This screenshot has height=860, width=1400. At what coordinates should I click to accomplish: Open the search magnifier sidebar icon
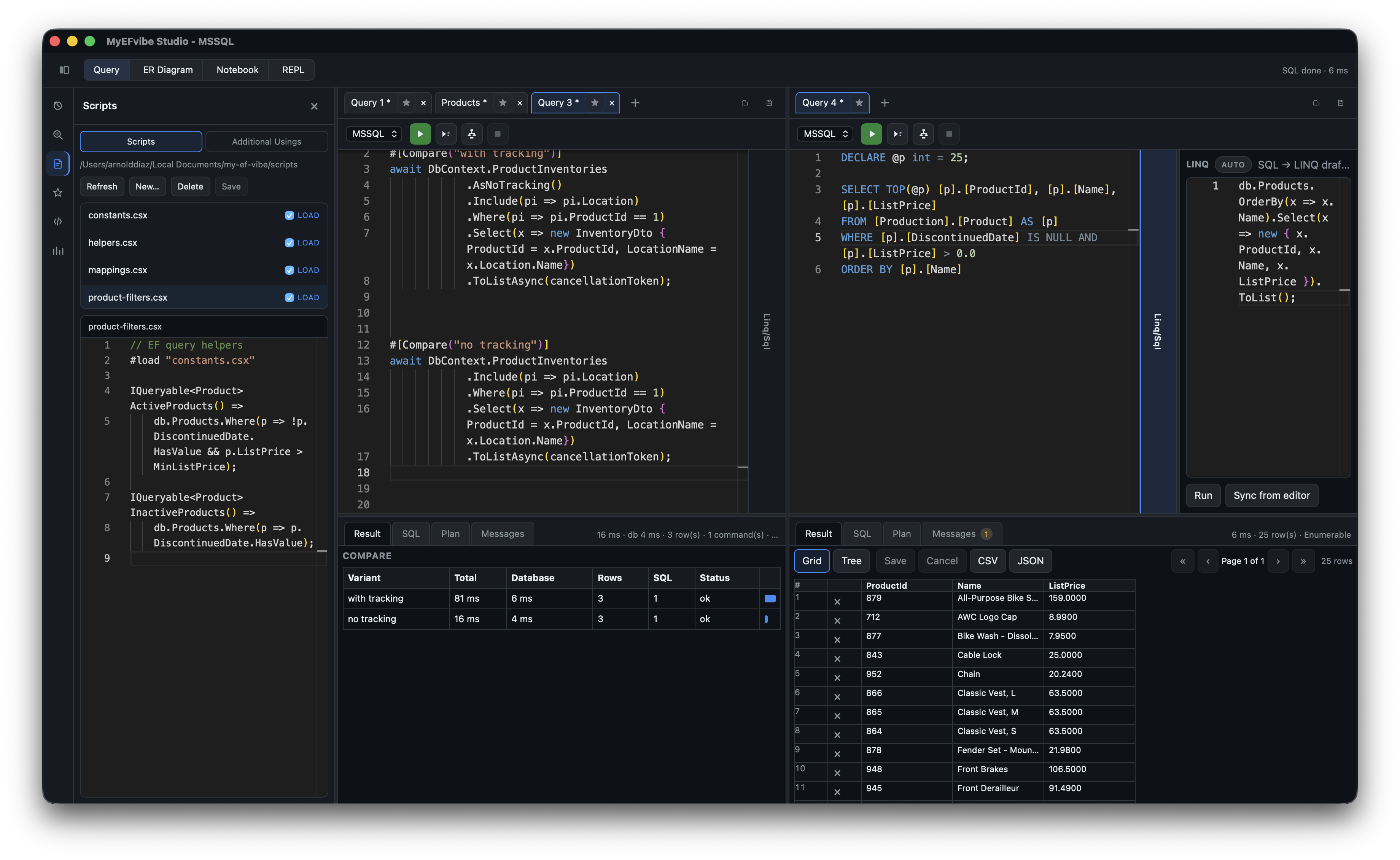pyautogui.click(x=58, y=135)
